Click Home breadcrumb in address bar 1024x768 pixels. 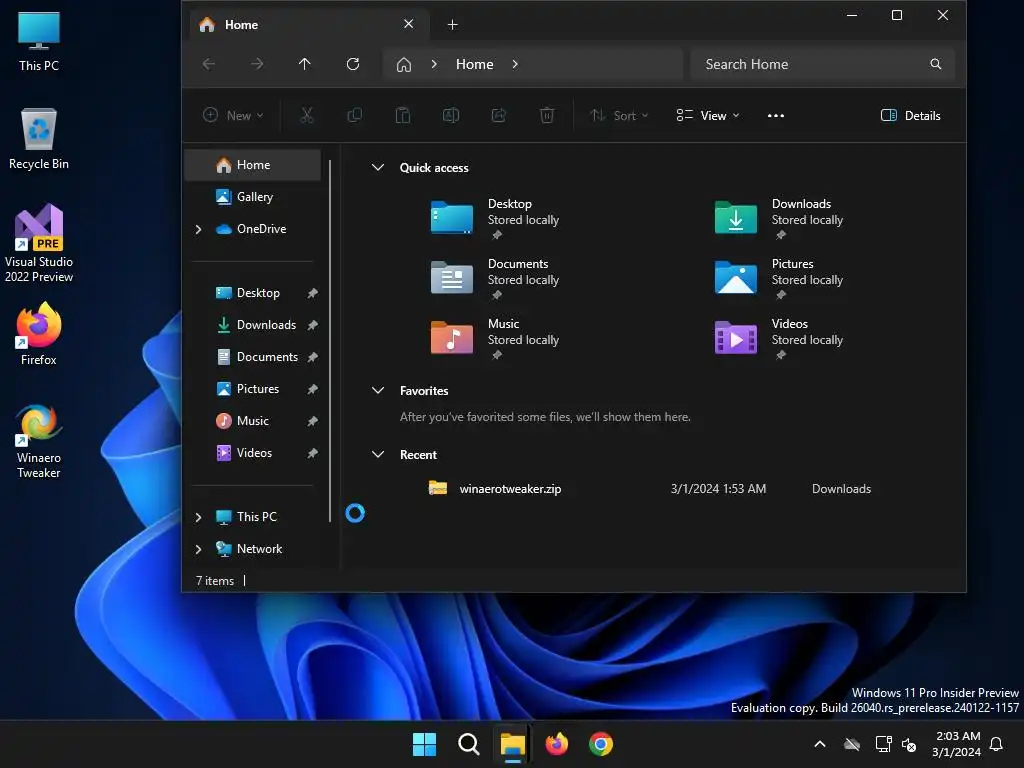click(475, 64)
